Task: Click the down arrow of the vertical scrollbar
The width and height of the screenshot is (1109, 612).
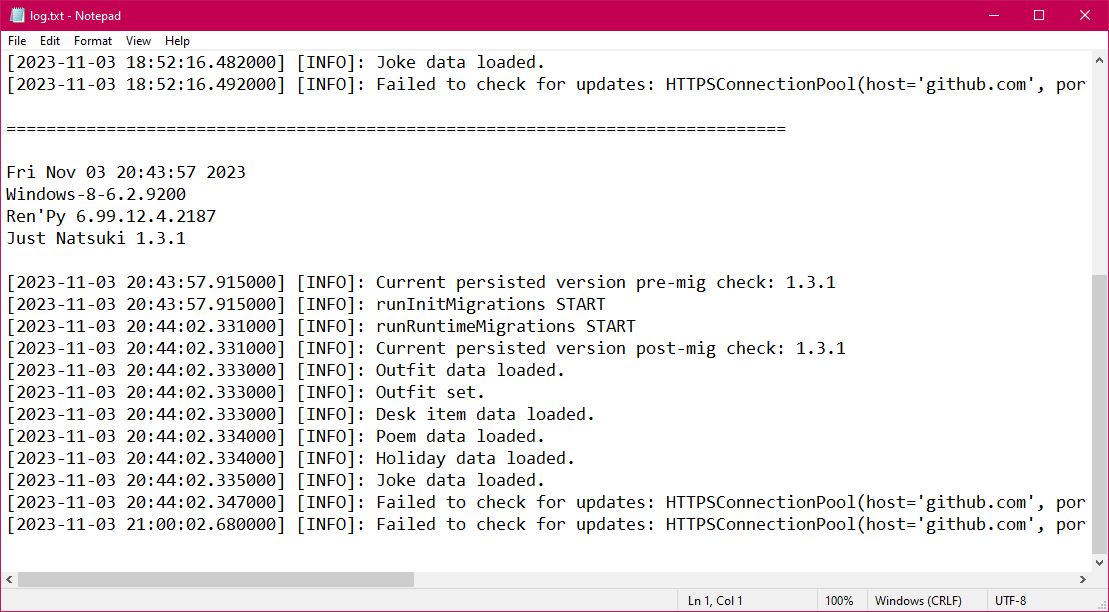Action: pos(1101,561)
